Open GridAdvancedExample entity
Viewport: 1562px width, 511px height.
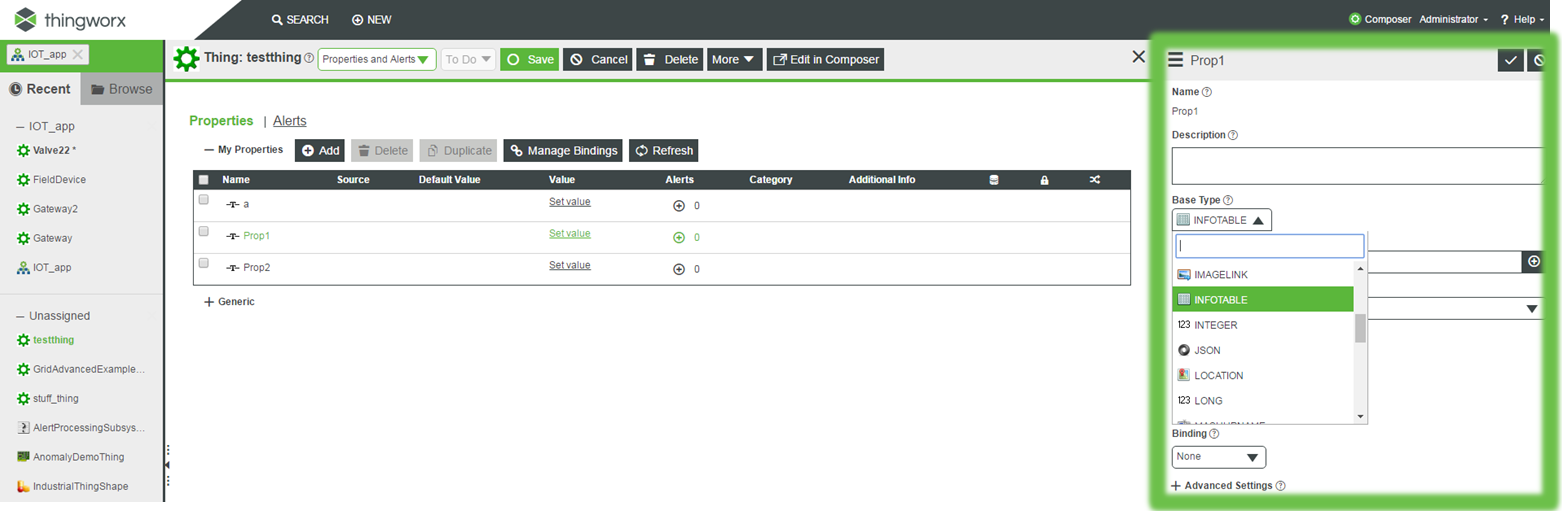coord(81,369)
